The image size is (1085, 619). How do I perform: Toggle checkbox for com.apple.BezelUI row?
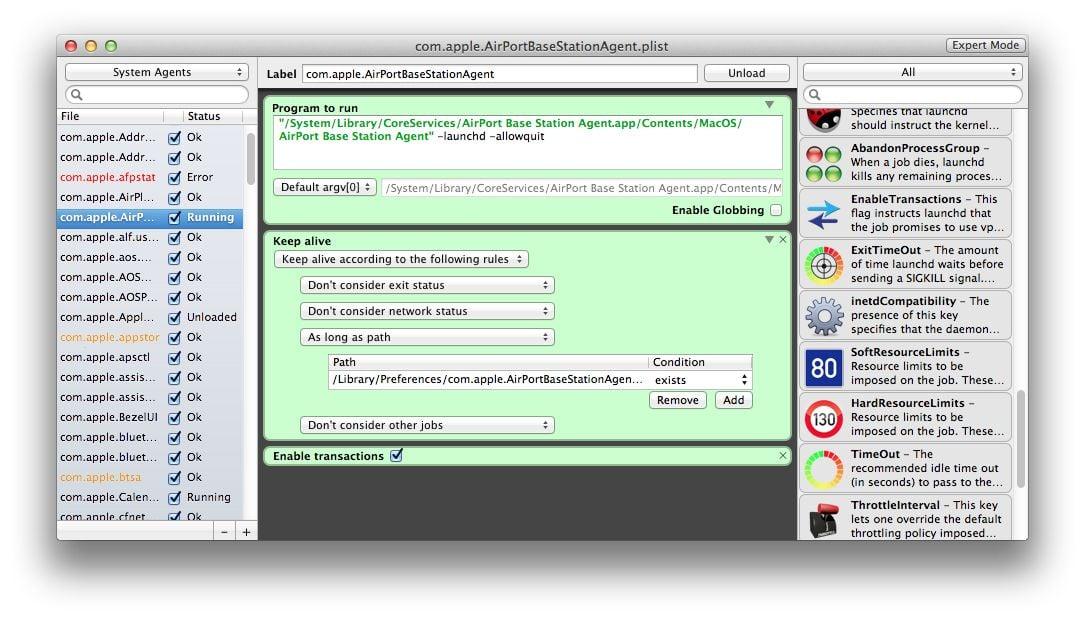coord(174,418)
